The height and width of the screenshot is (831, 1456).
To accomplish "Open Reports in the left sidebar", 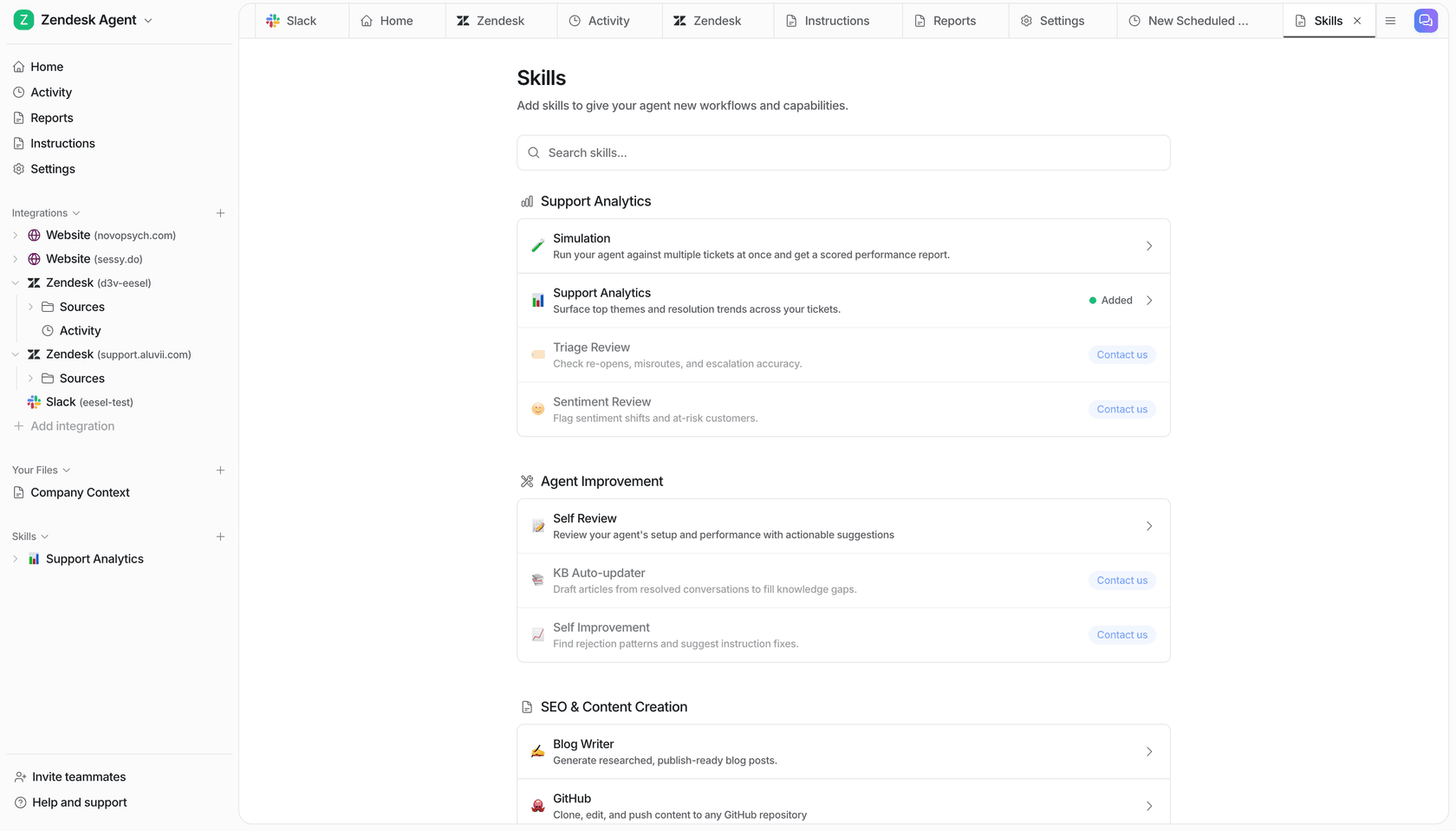I will 52,118.
